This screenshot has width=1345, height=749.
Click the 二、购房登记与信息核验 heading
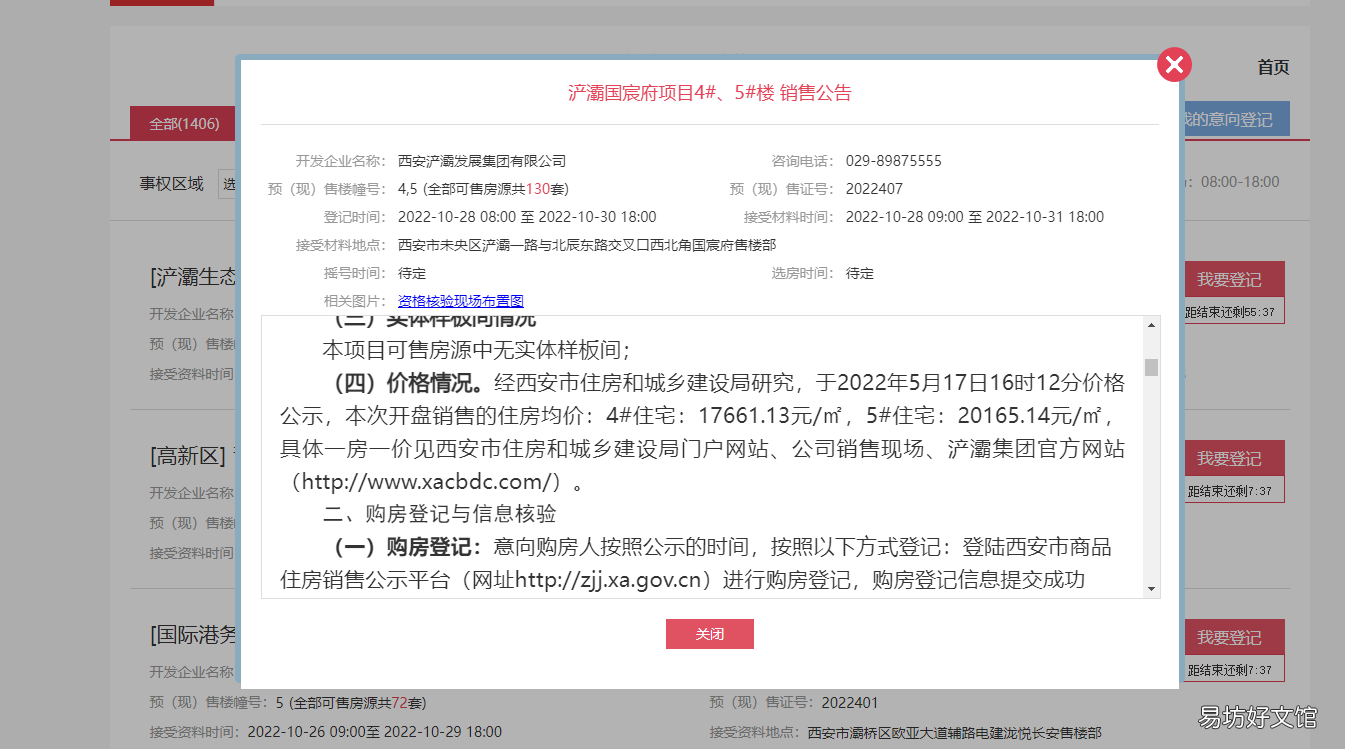pos(439,514)
